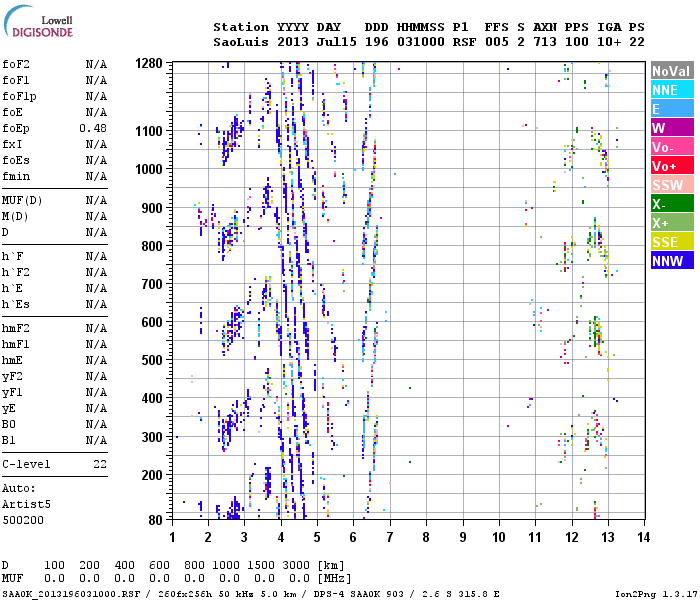Select the MUF row label at bottom
The image size is (700, 600).
(12, 578)
